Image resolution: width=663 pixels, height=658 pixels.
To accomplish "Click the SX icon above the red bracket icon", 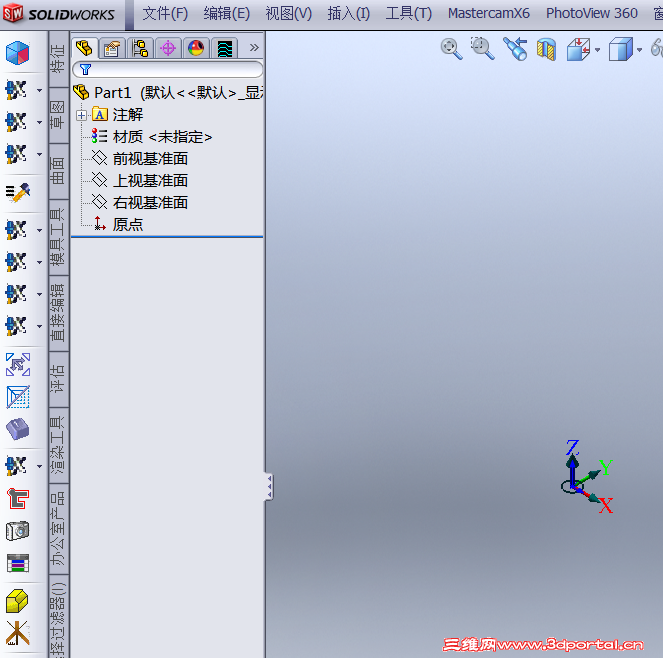I will pyautogui.click(x=16, y=466).
